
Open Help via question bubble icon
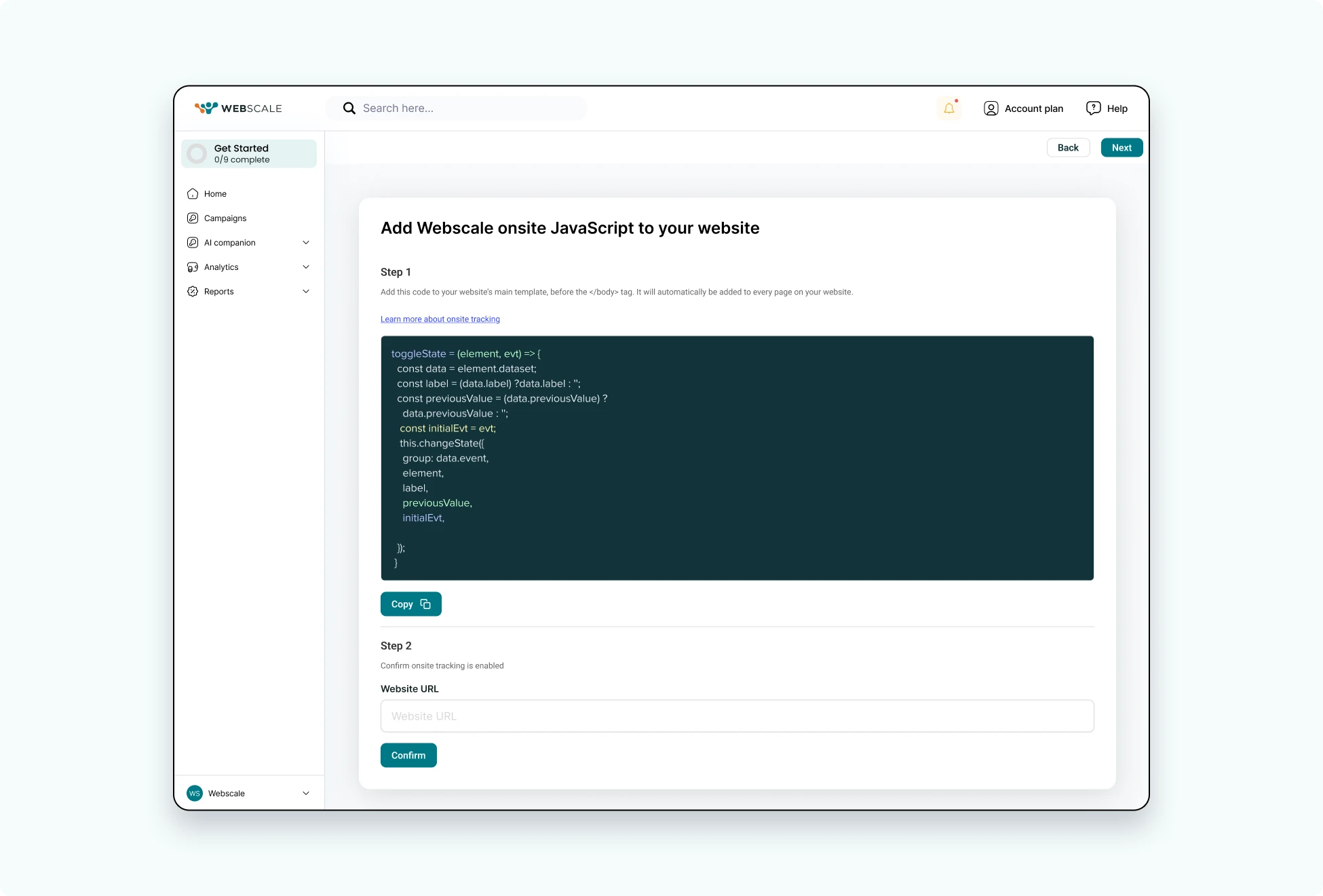tap(1093, 109)
